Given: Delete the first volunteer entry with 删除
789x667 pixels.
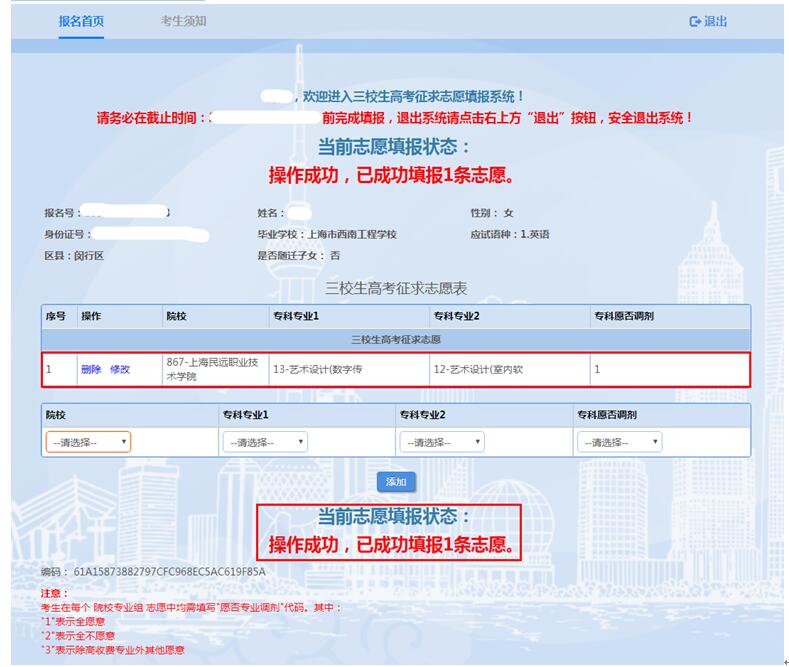Looking at the screenshot, I should tap(91, 370).
